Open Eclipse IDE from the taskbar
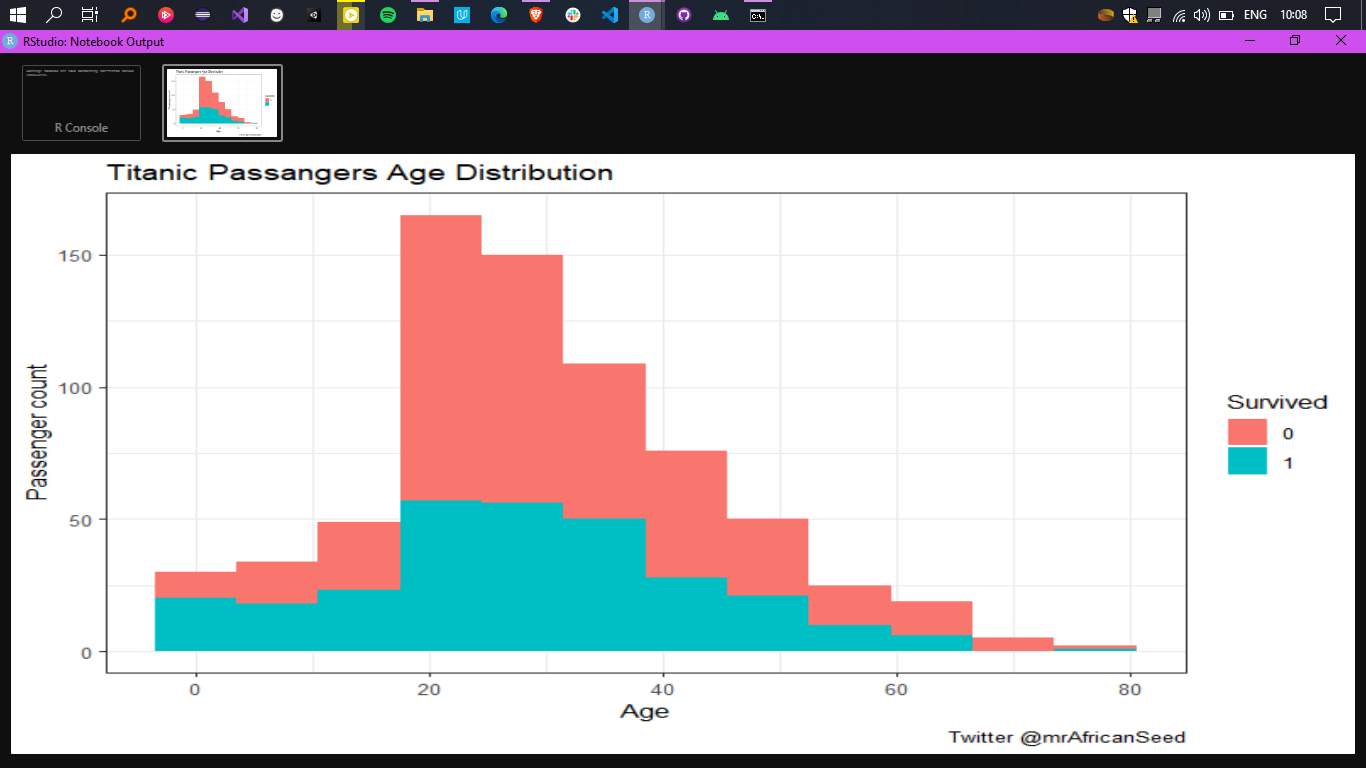 pyautogui.click(x=200, y=15)
